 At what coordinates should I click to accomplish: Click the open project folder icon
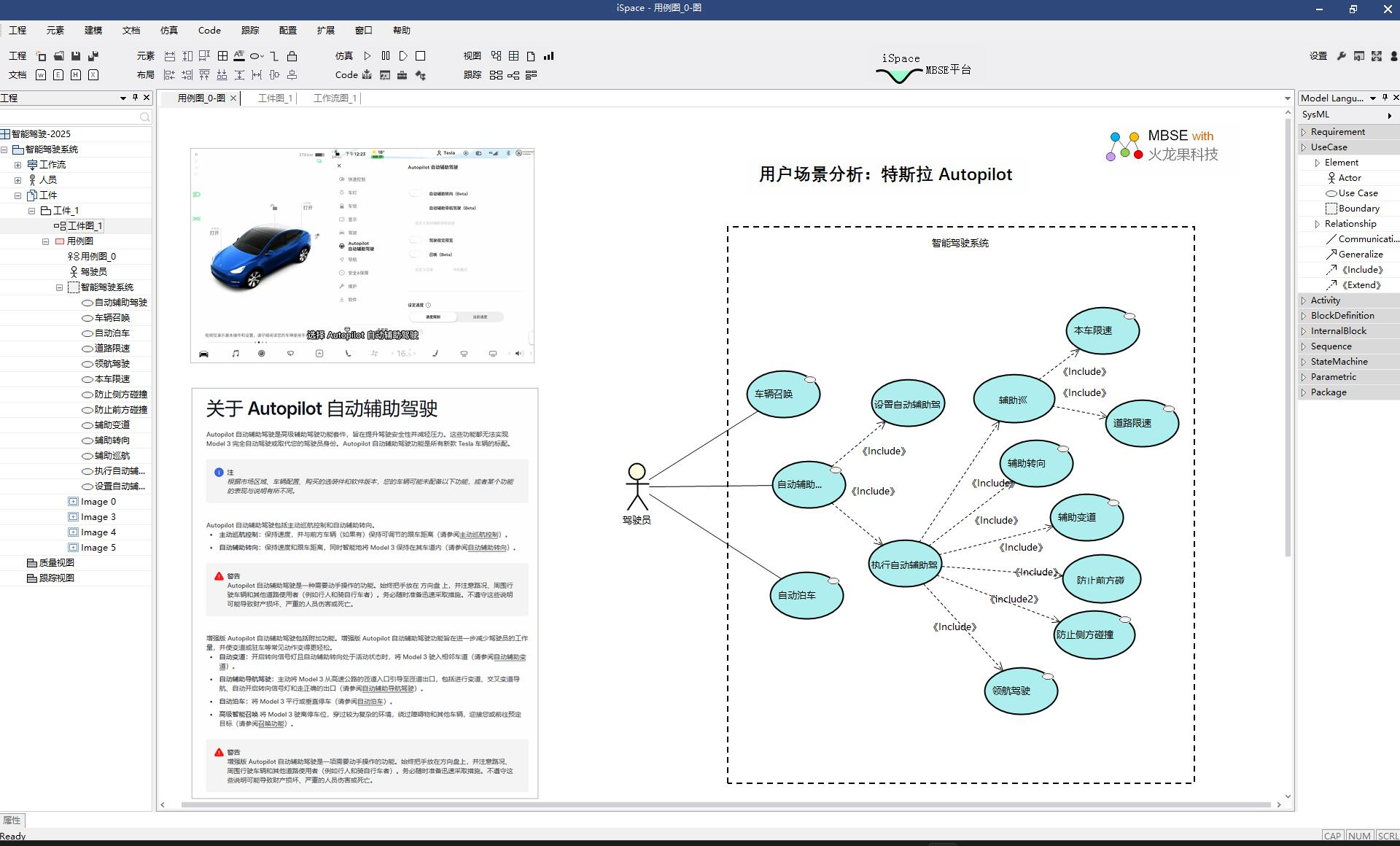point(58,56)
